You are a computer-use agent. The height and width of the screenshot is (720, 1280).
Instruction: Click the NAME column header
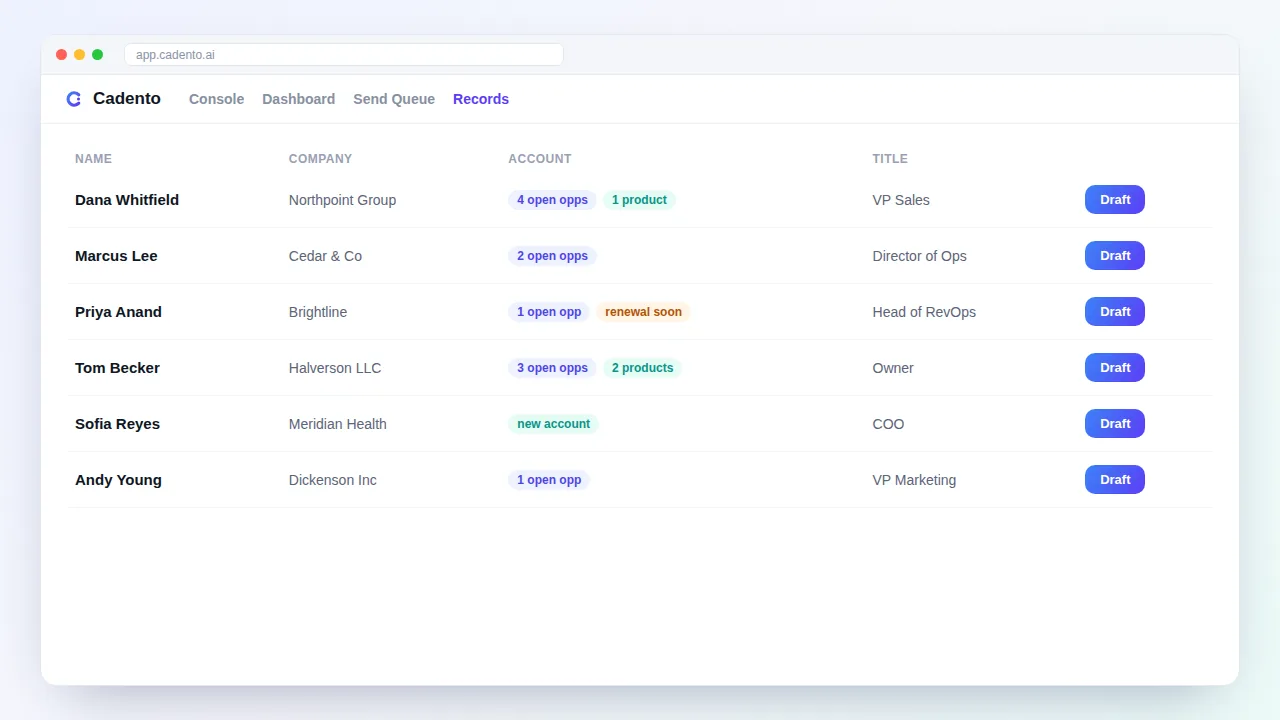click(x=93, y=159)
